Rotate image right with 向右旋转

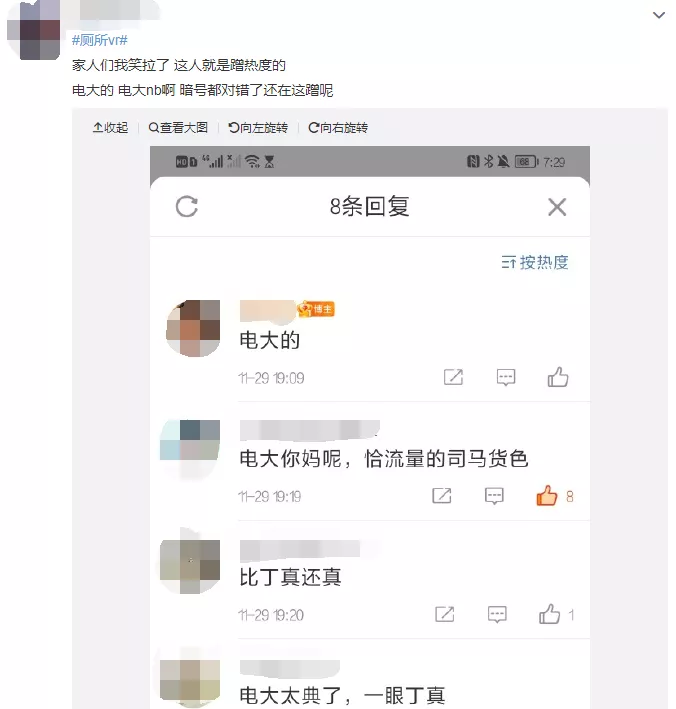pos(338,128)
